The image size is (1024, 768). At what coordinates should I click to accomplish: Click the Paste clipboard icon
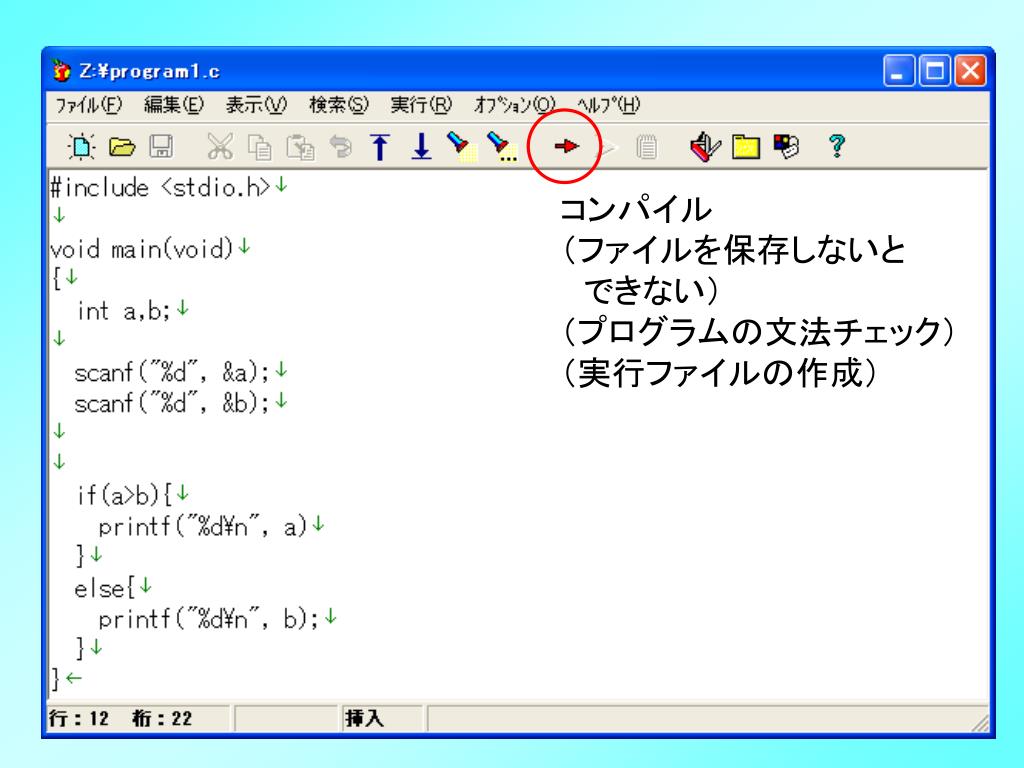pyautogui.click(x=300, y=147)
